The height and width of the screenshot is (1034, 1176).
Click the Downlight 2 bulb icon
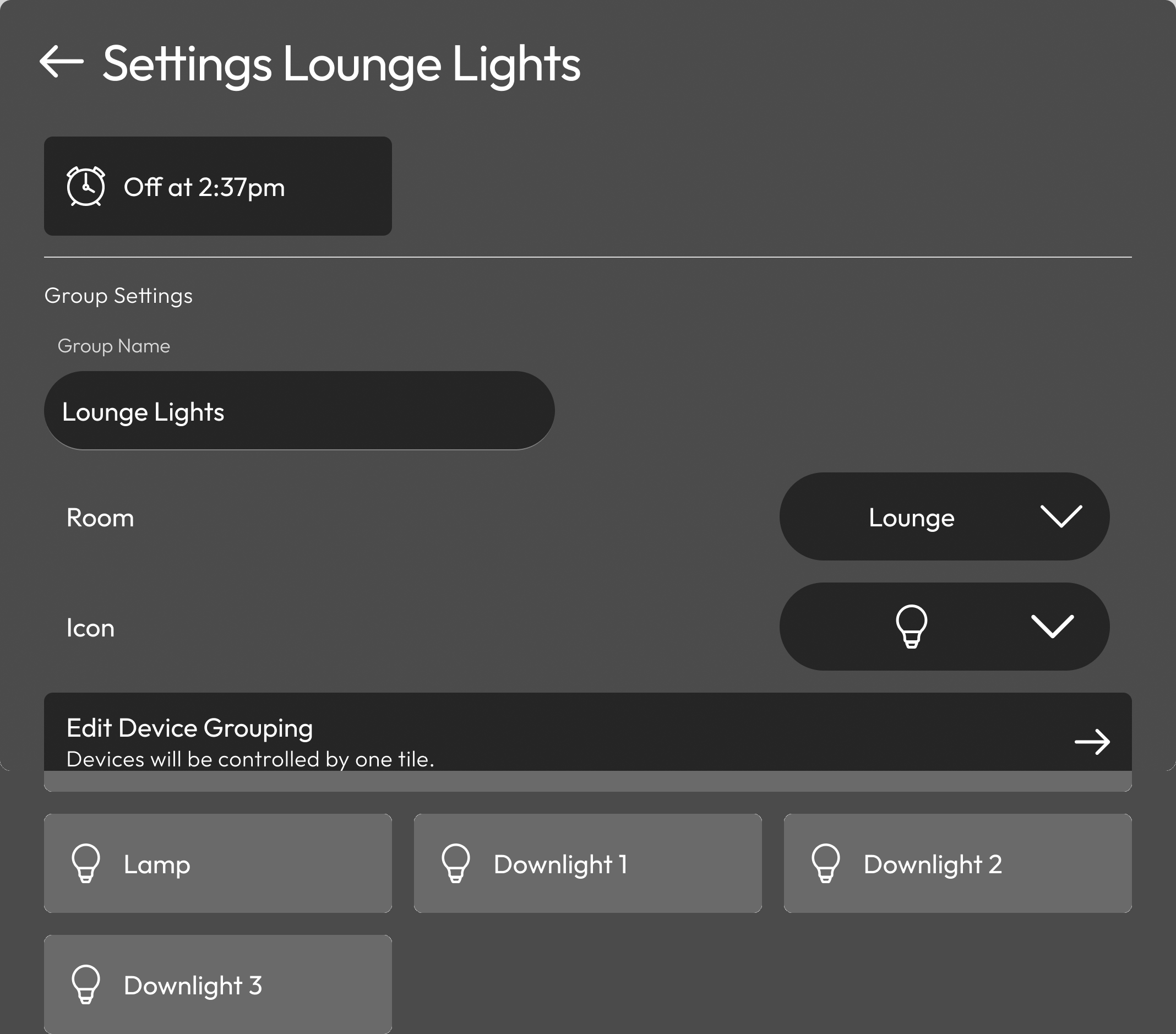point(826,863)
